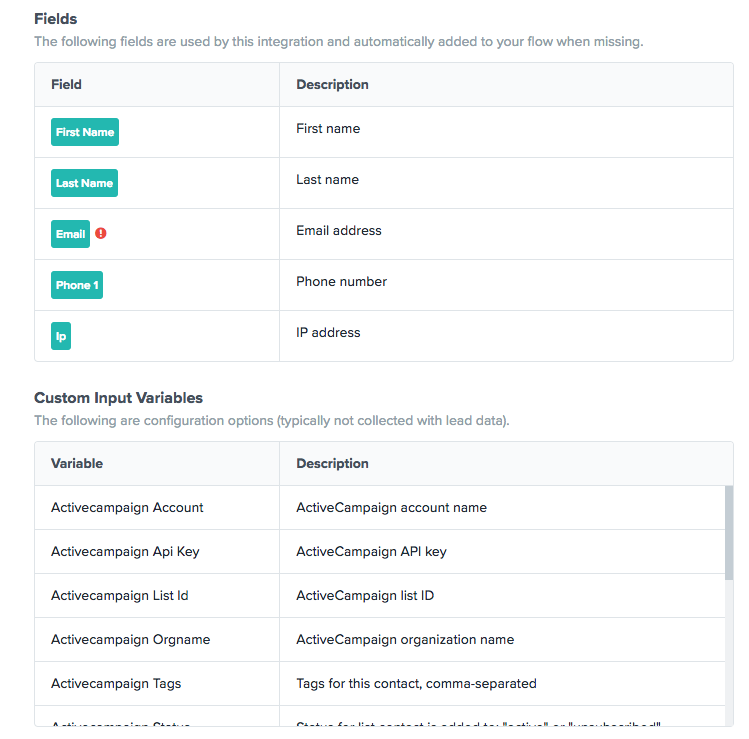The width and height of the screenshot is (749, 739).
Task: Select the Activecampaign Api Key variable
Action: point(125,551)
